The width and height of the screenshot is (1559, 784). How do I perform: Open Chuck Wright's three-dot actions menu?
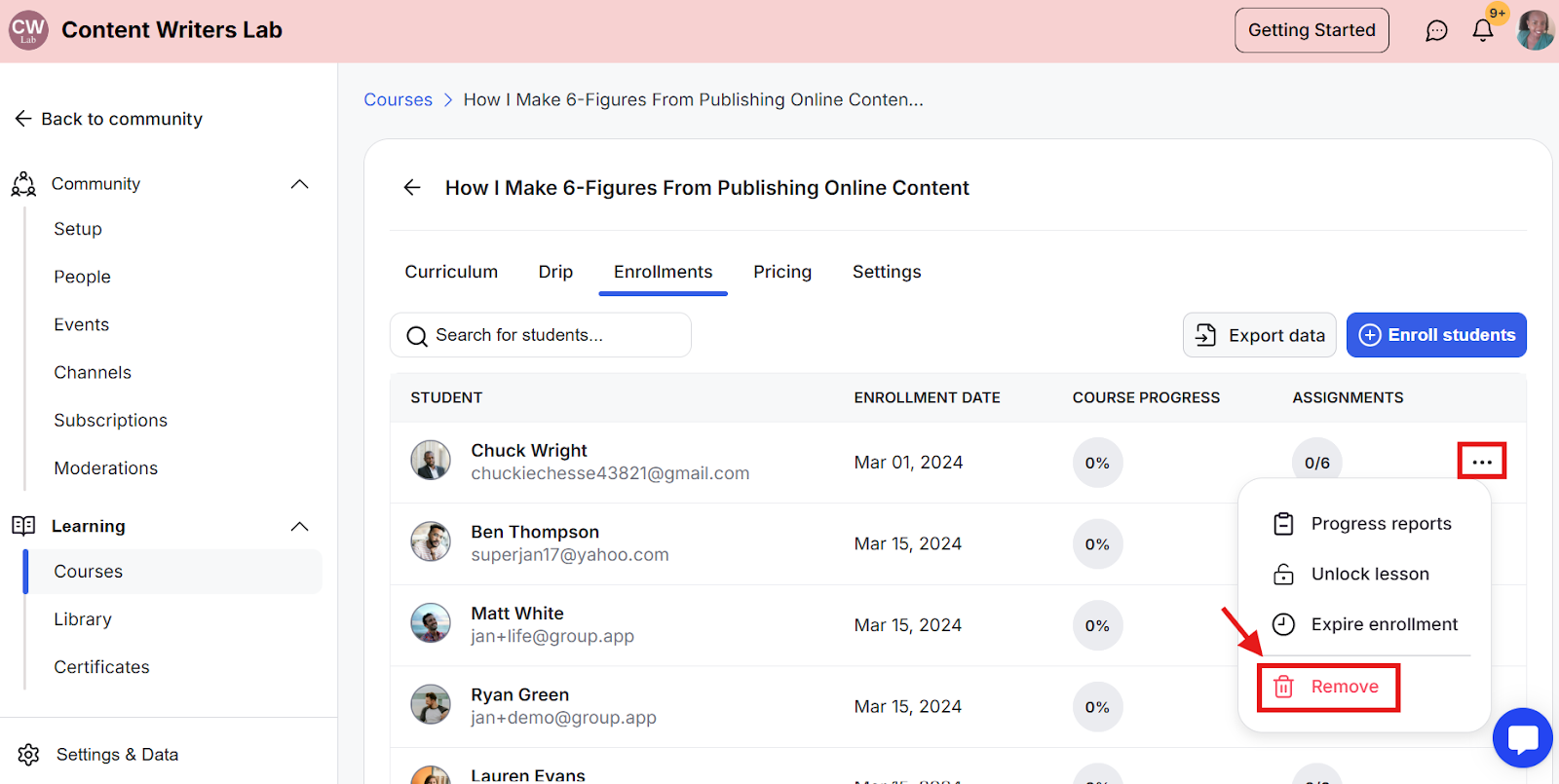pos(1481,462)
